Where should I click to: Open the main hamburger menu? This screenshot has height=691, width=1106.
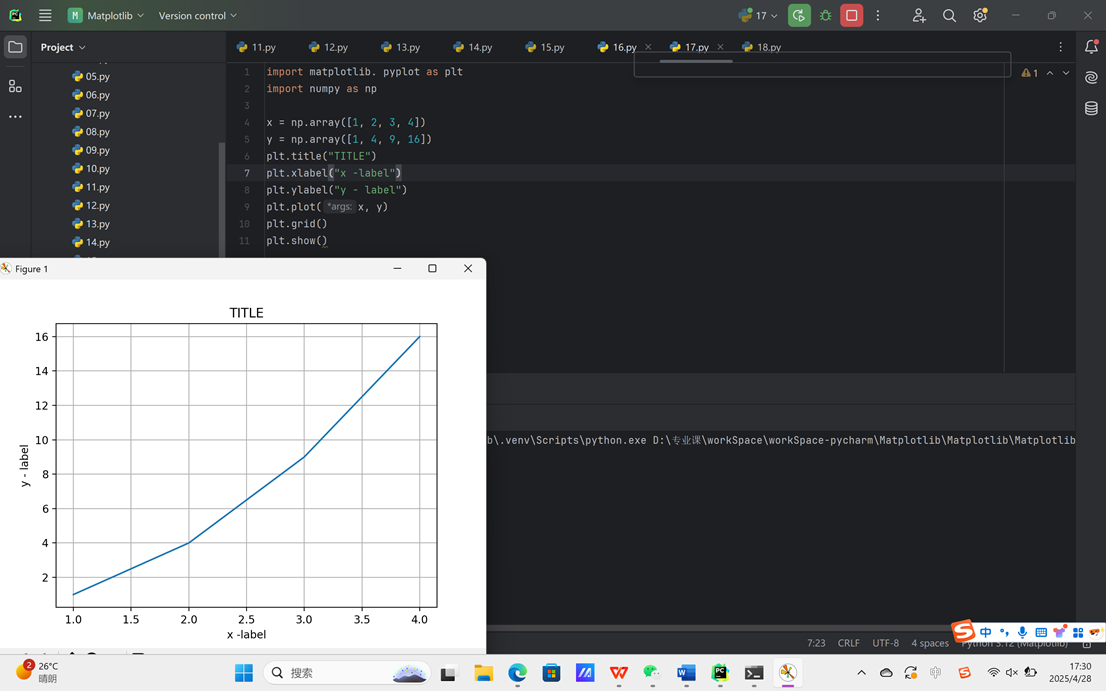tap(45, 16)
